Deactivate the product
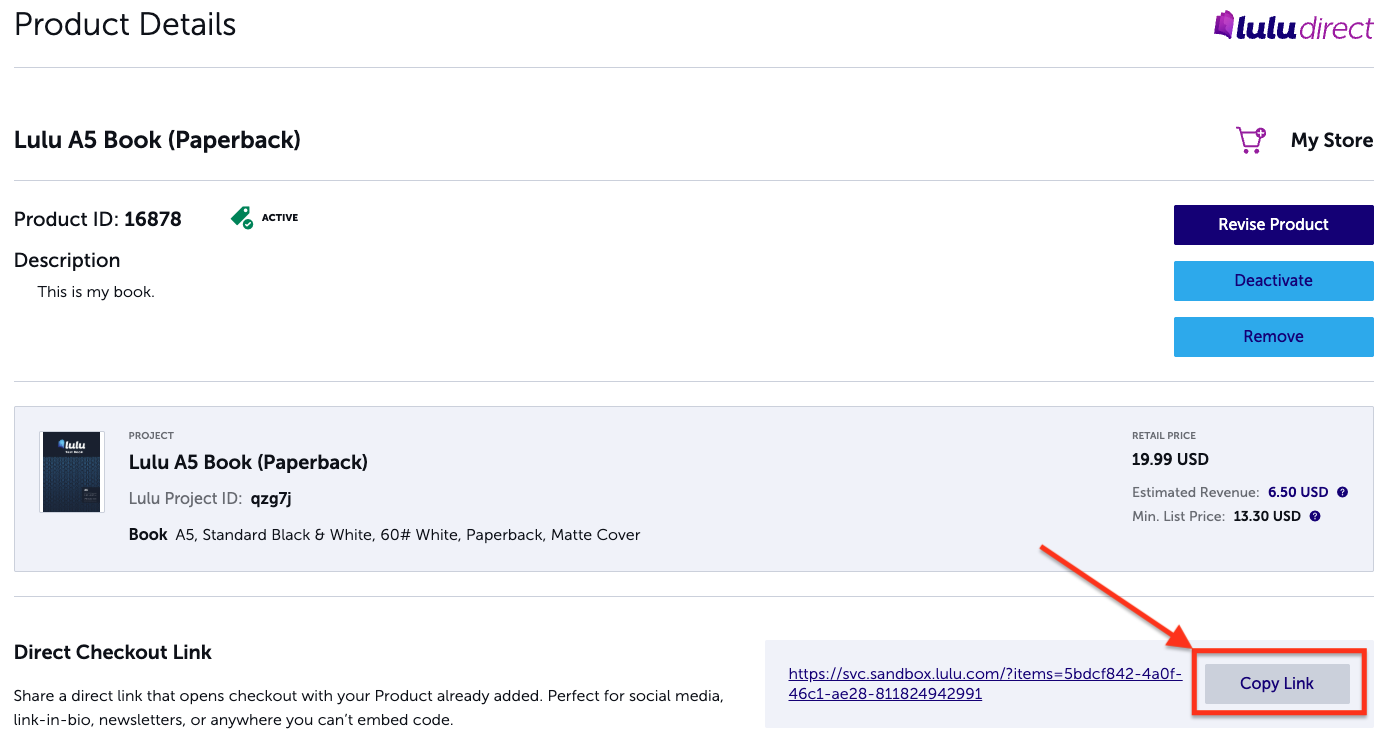This screenshot has height=750, width=1388. point(1273,280)
